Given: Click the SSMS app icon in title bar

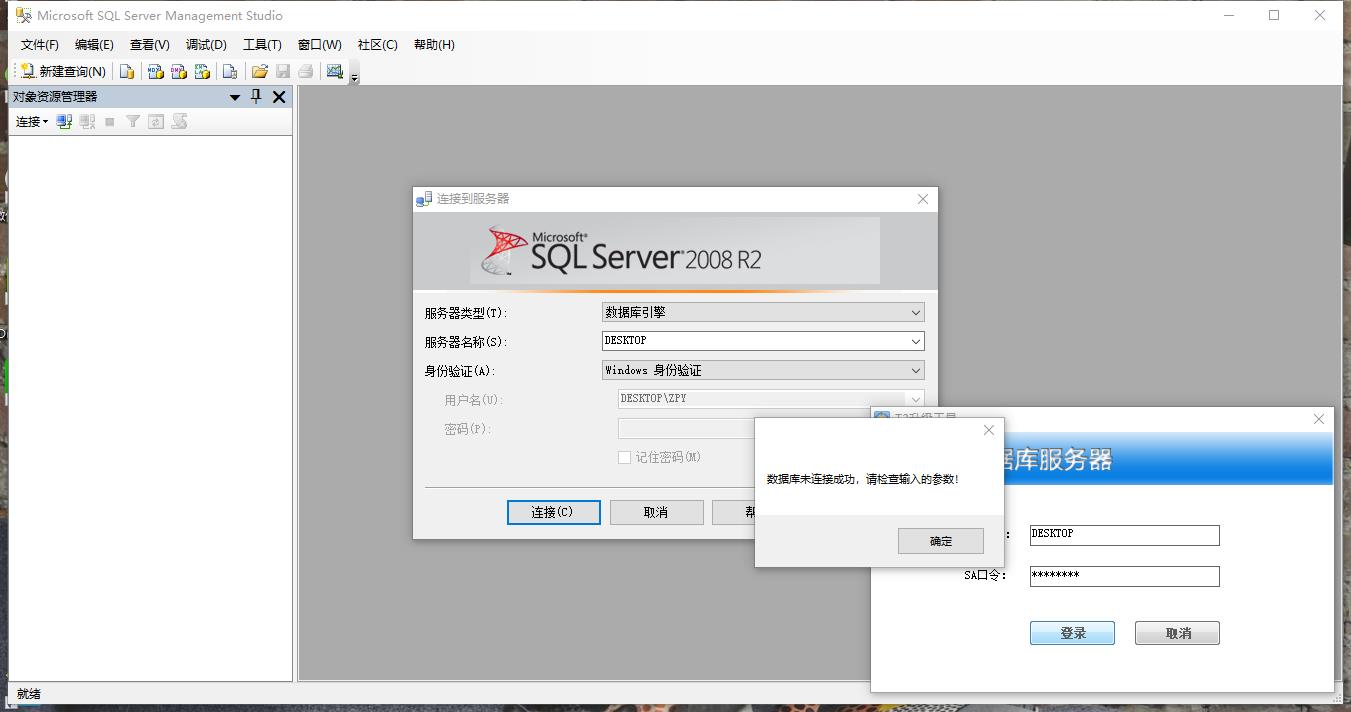Looking at the screenshot, I should tap(23, 15).
